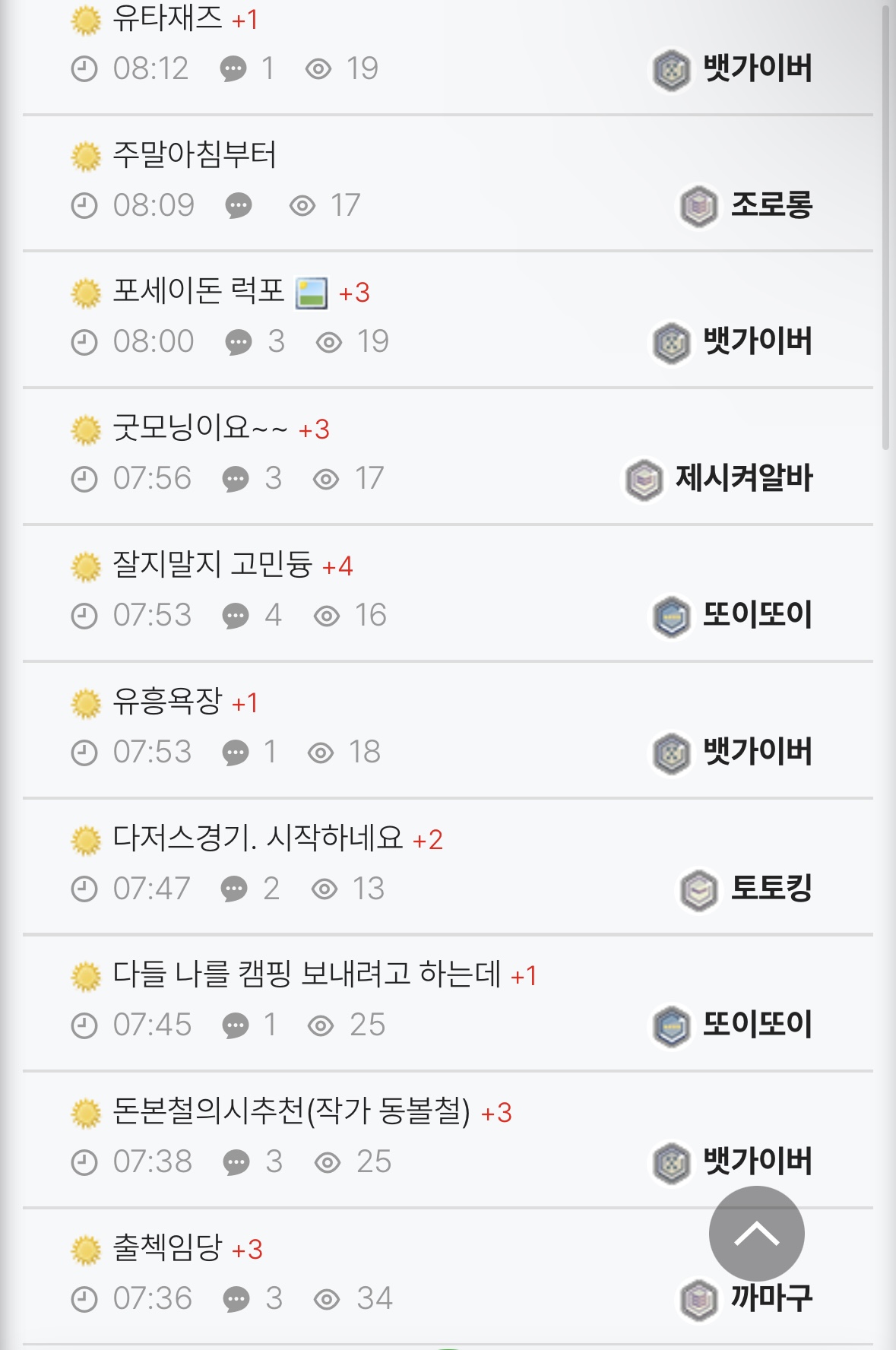
Task: Open the post 돈본철의시추천(작가 동볼철)
Action: 292,1111
